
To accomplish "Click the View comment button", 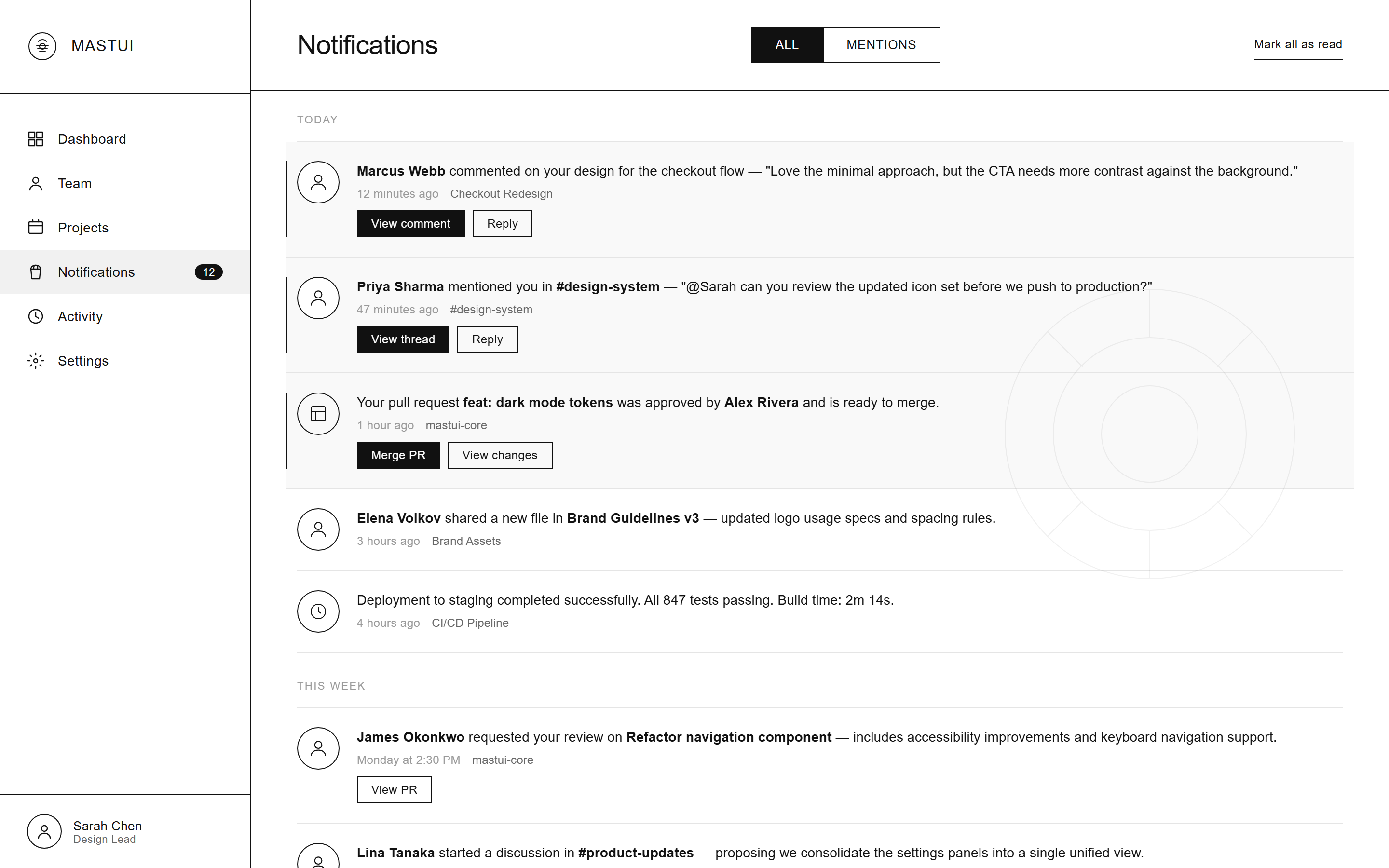I will point(410,224).
